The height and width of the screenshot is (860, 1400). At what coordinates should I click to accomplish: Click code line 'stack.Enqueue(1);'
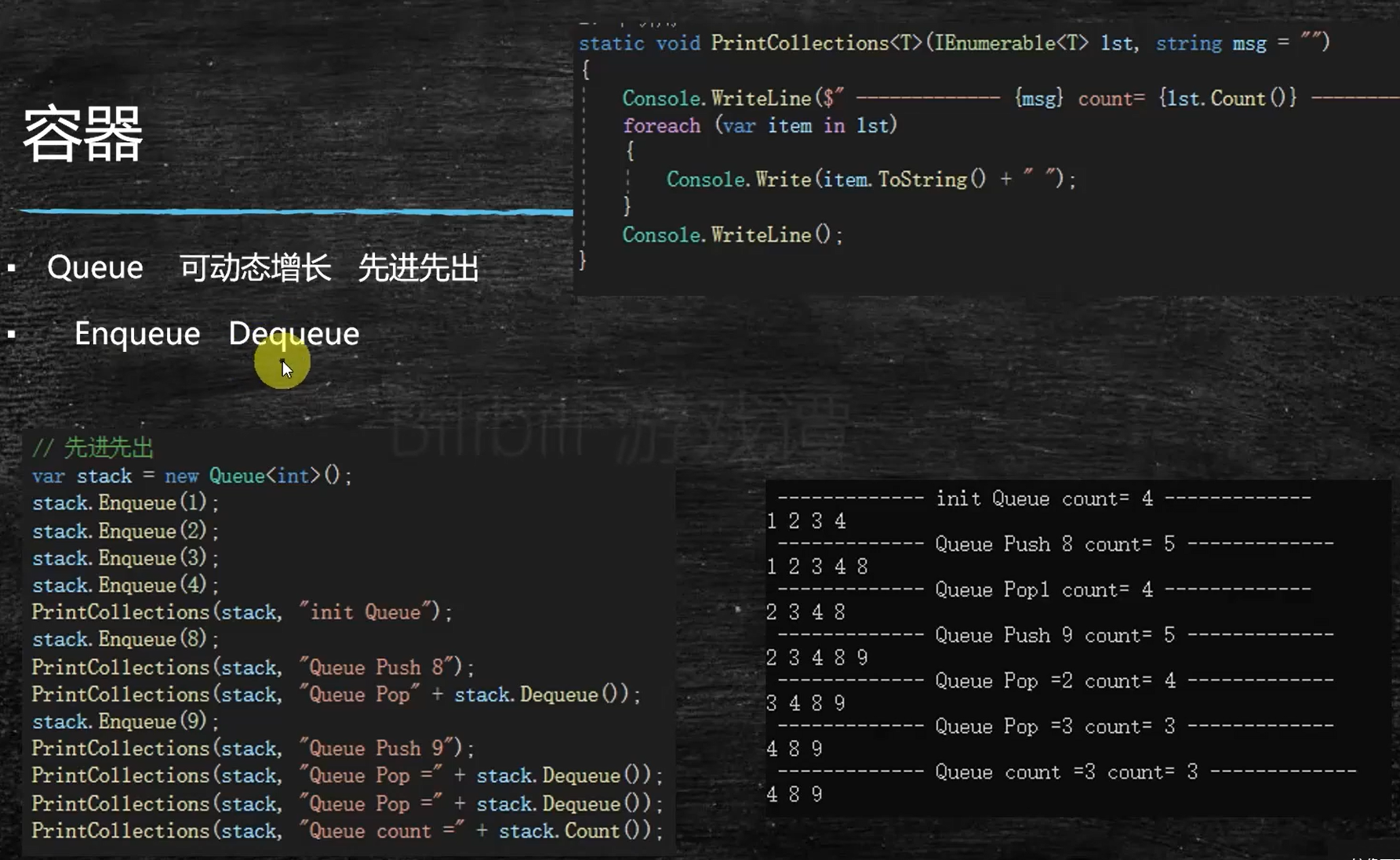(125, 503)
